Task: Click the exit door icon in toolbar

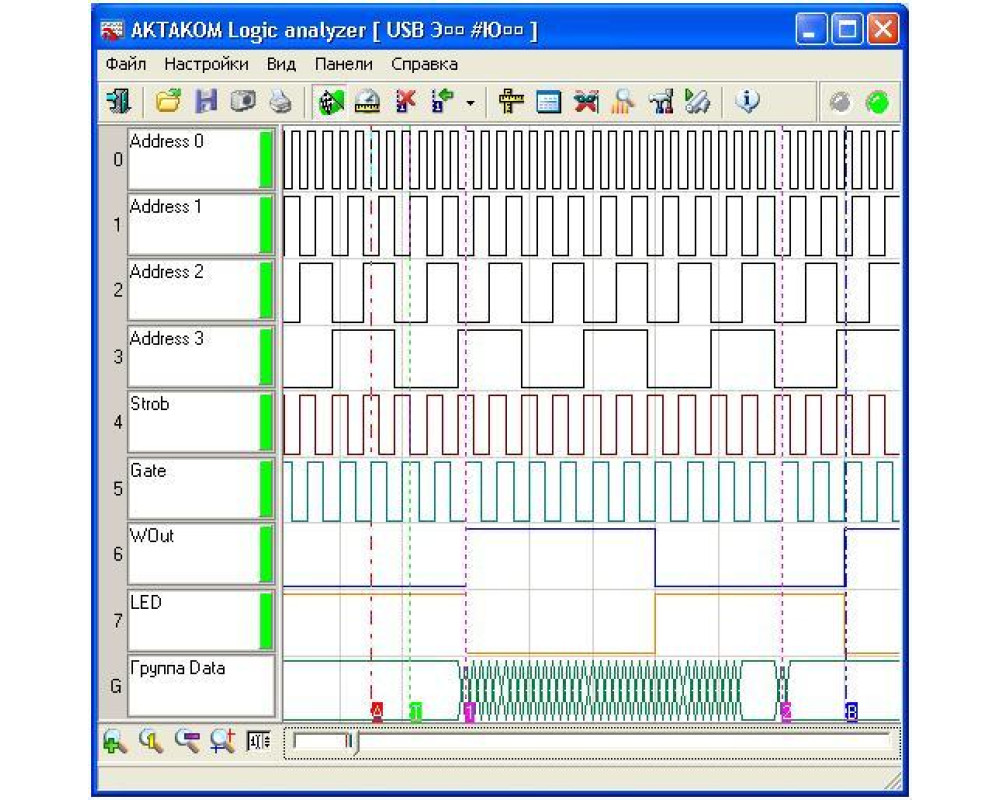Action: point(117,102)
